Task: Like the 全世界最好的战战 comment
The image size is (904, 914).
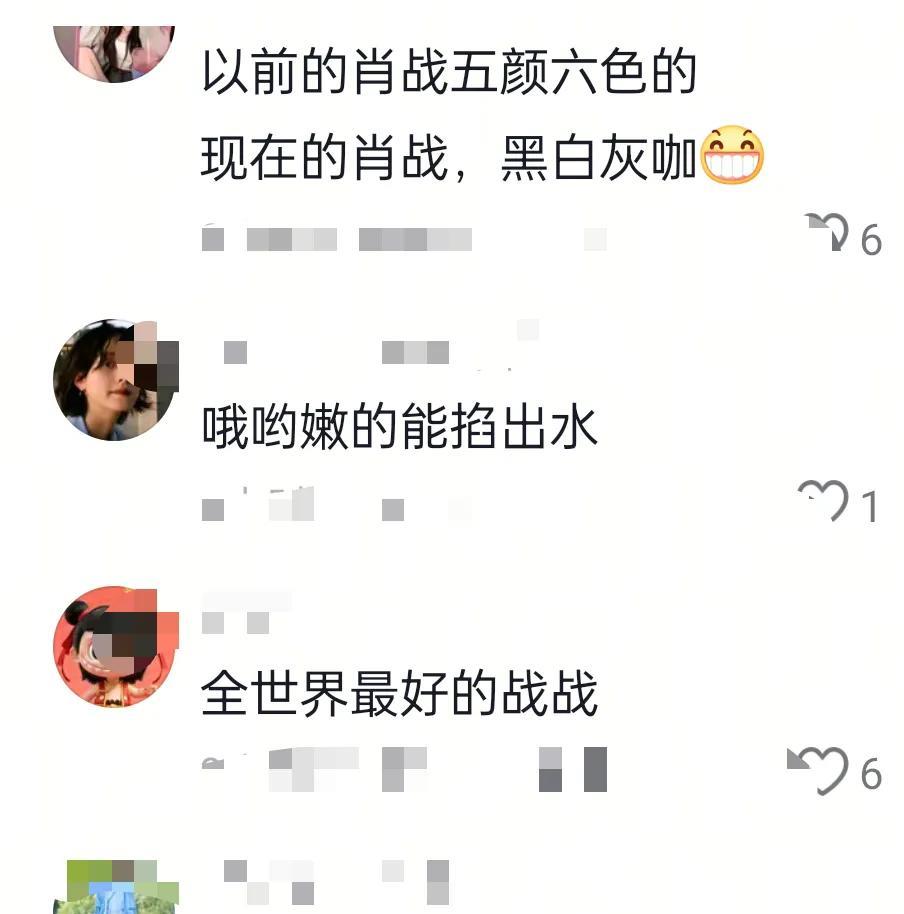Action: coord(818,770)
